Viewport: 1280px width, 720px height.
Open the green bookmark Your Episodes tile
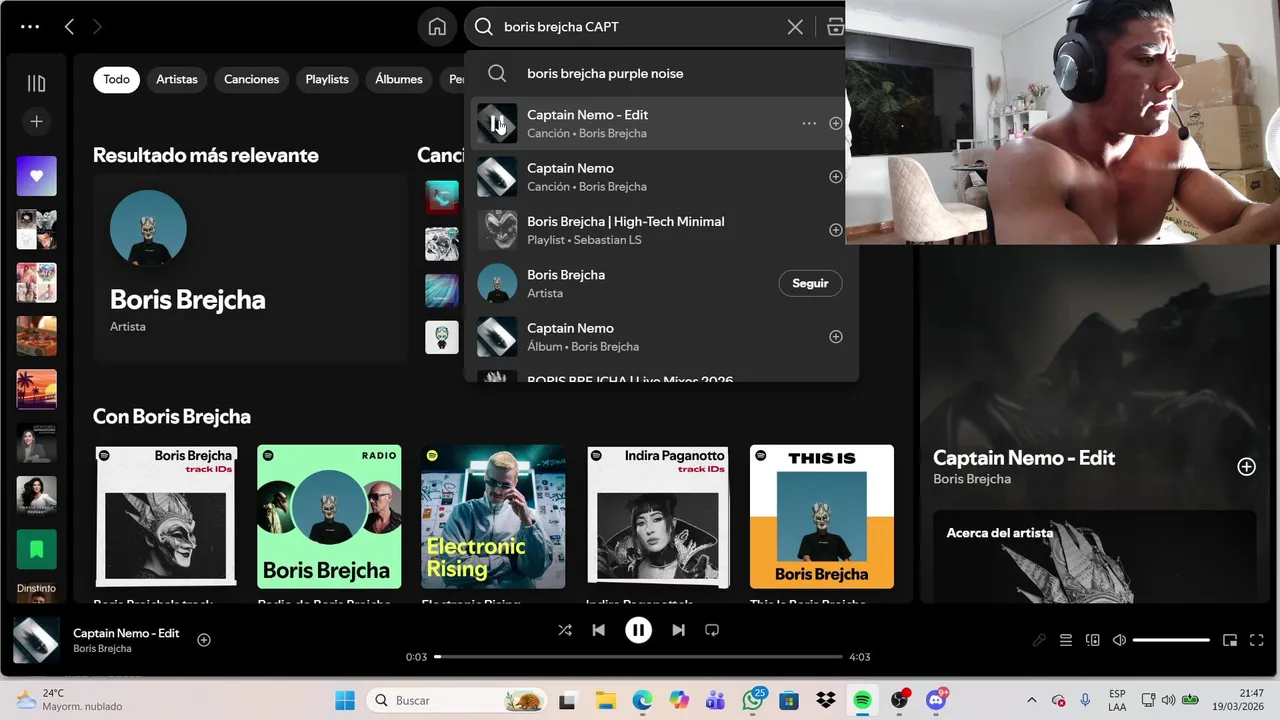click(x=36, y=549)
